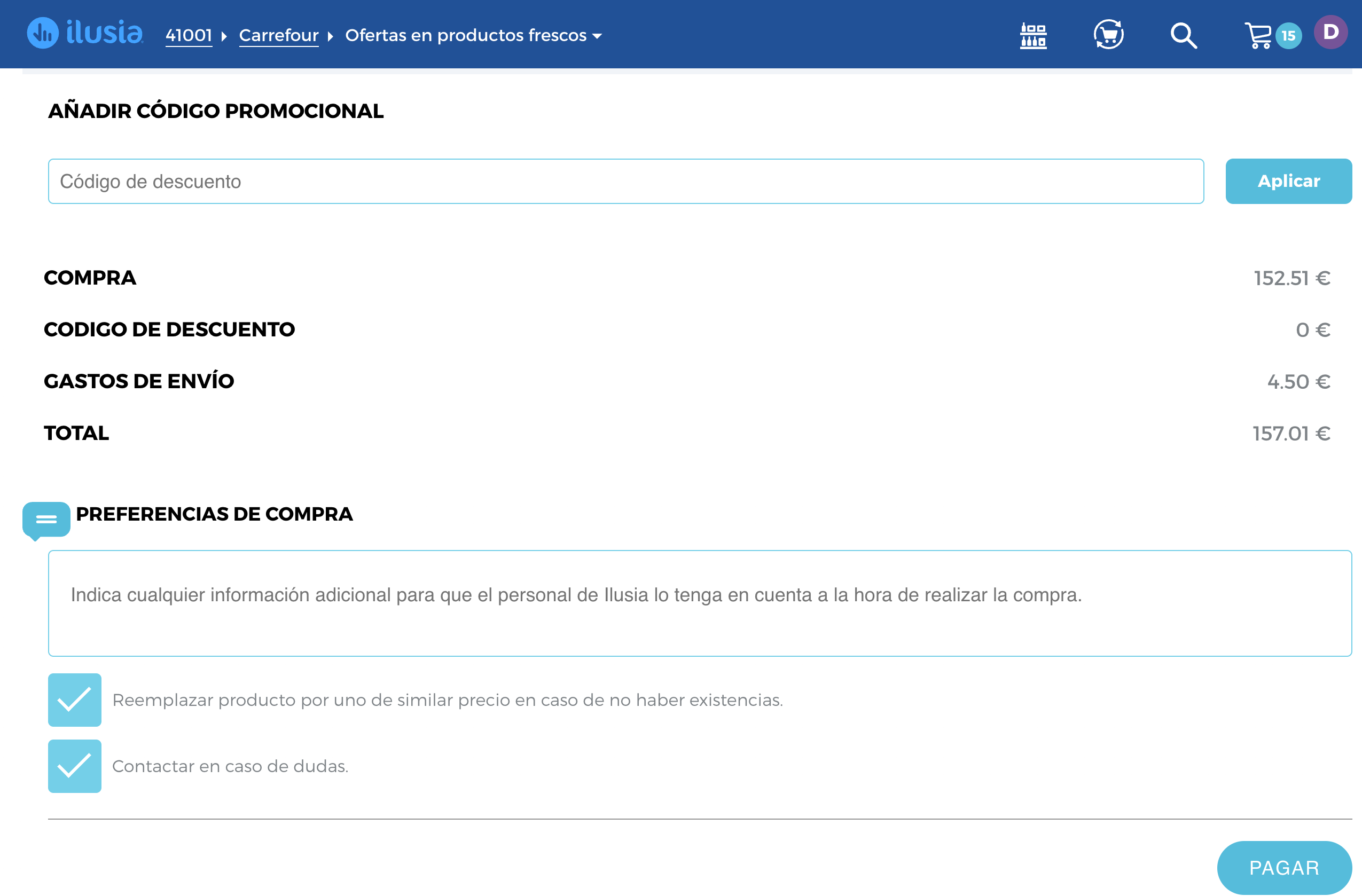The height and width of the screenshot is (896, 1362).
Task: Toggle Contactar en caso de dudas checkbox
Action: [74, 766]
